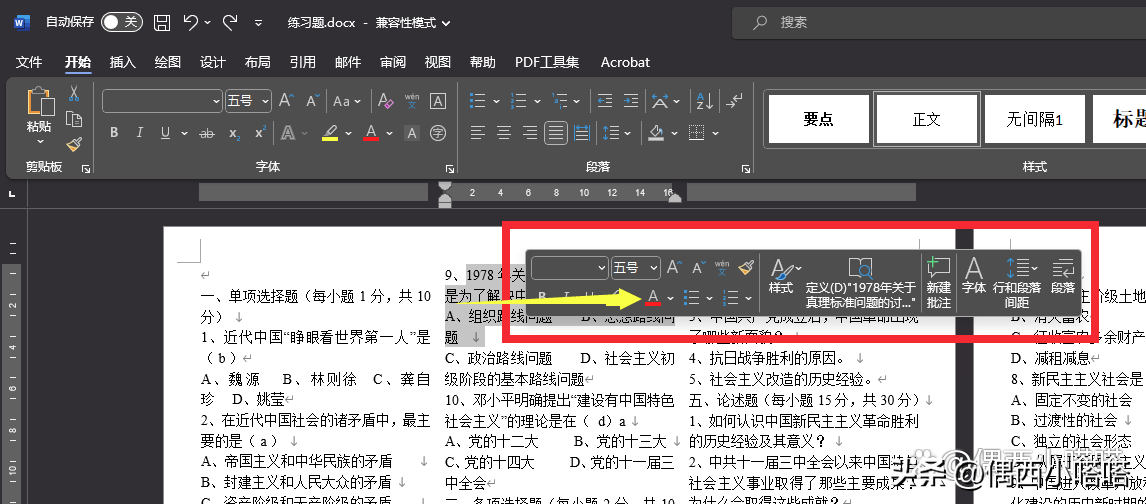Open the Phonetic Guide (wén) icon in the ribbon

click(411, 101)
